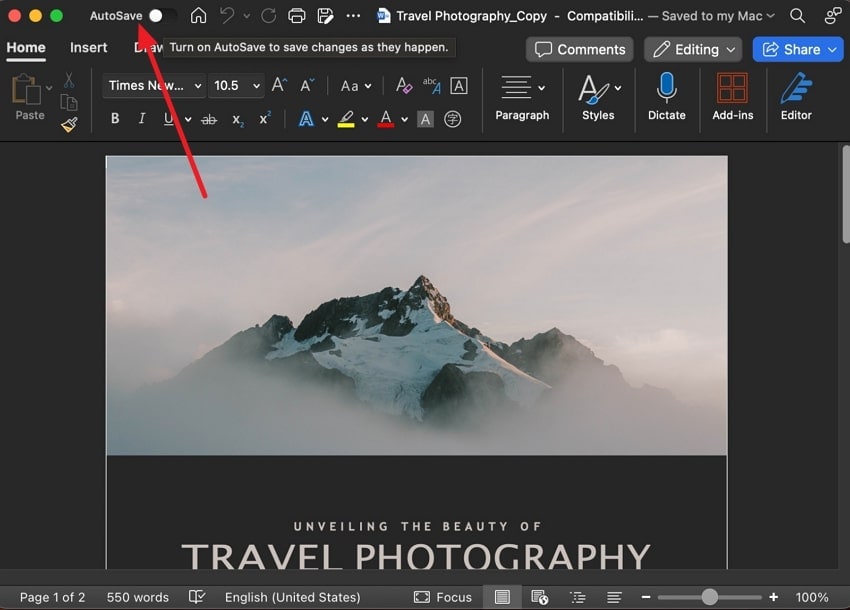Print the document via printer icon
850x610 pixels.
click(297, 16)
